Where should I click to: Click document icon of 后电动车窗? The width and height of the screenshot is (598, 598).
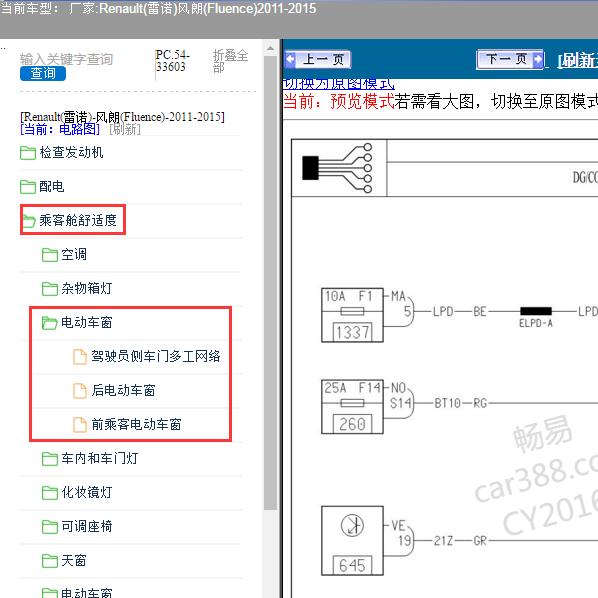pos(80,391)
